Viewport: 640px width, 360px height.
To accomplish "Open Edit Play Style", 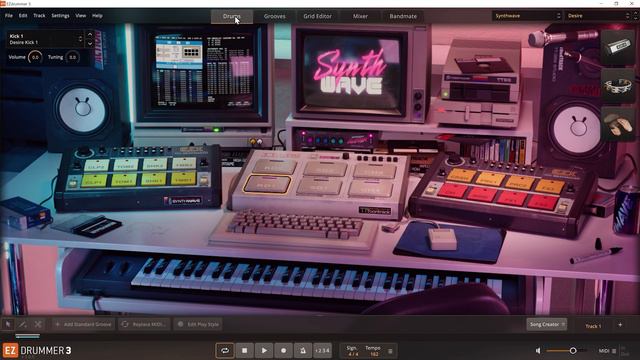I will coord(198,324).
